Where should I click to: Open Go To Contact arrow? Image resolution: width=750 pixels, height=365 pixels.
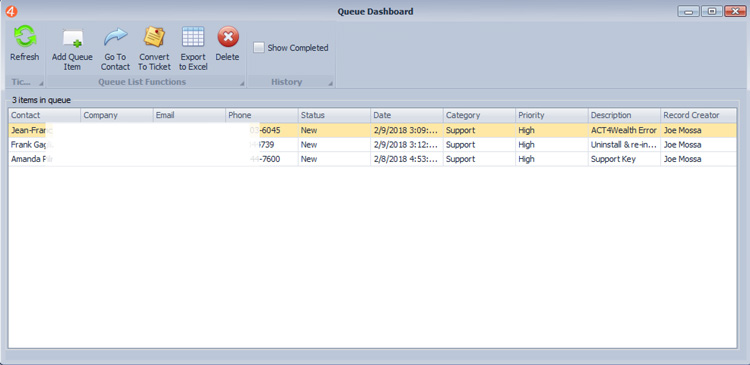[115, 37]
